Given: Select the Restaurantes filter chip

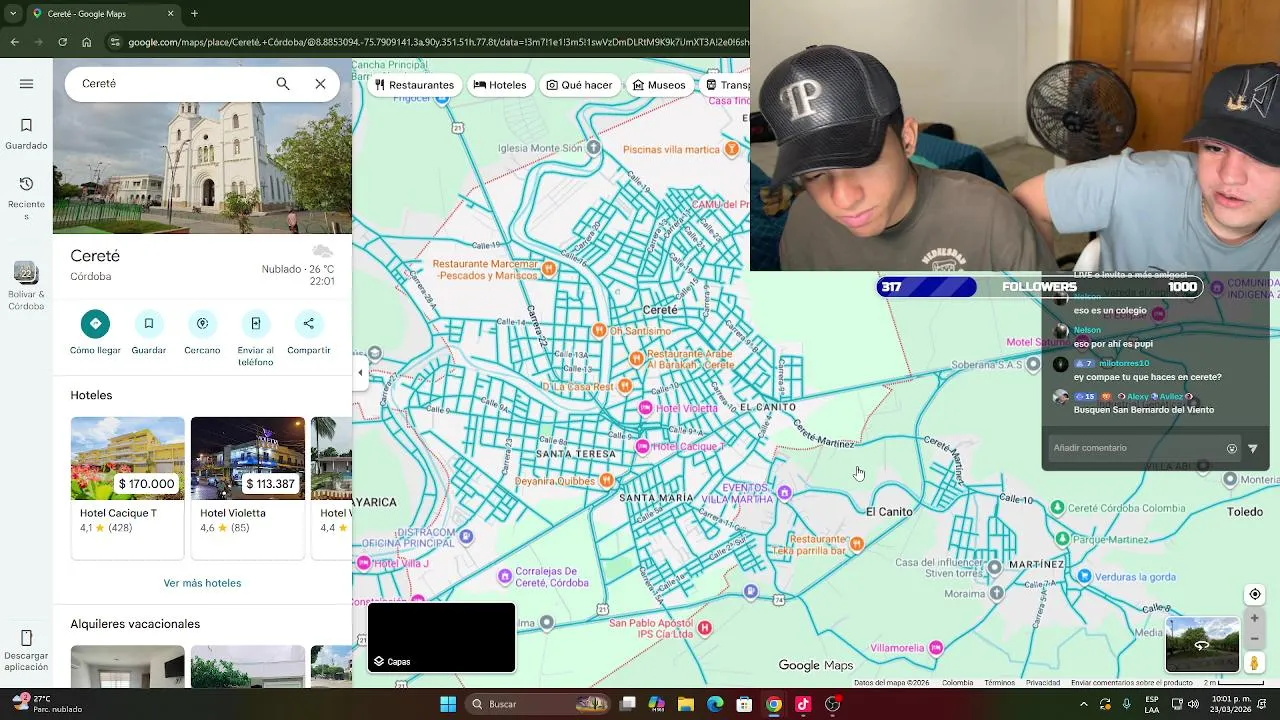Looking at the screenshot, I should tap(413, 85).
